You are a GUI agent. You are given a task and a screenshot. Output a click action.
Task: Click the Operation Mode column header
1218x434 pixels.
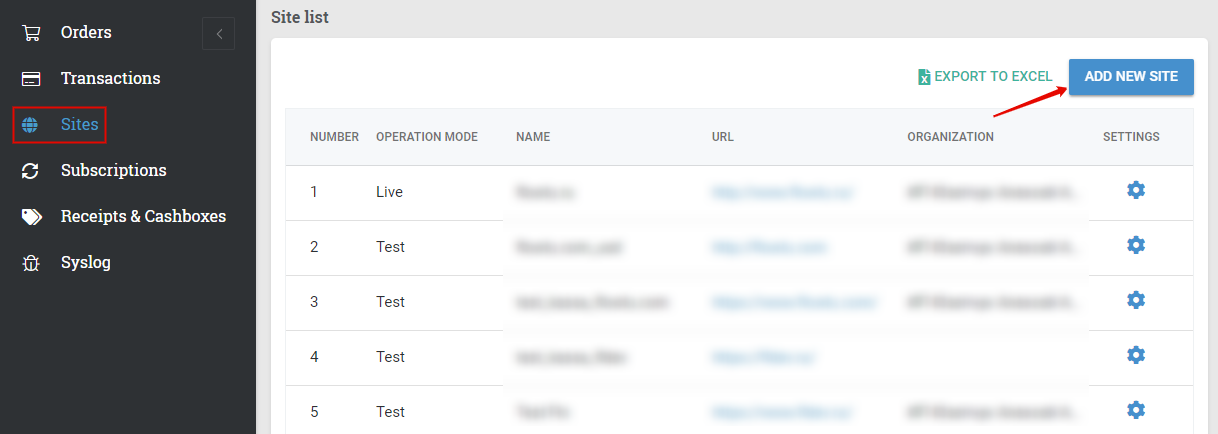(426, 137)
